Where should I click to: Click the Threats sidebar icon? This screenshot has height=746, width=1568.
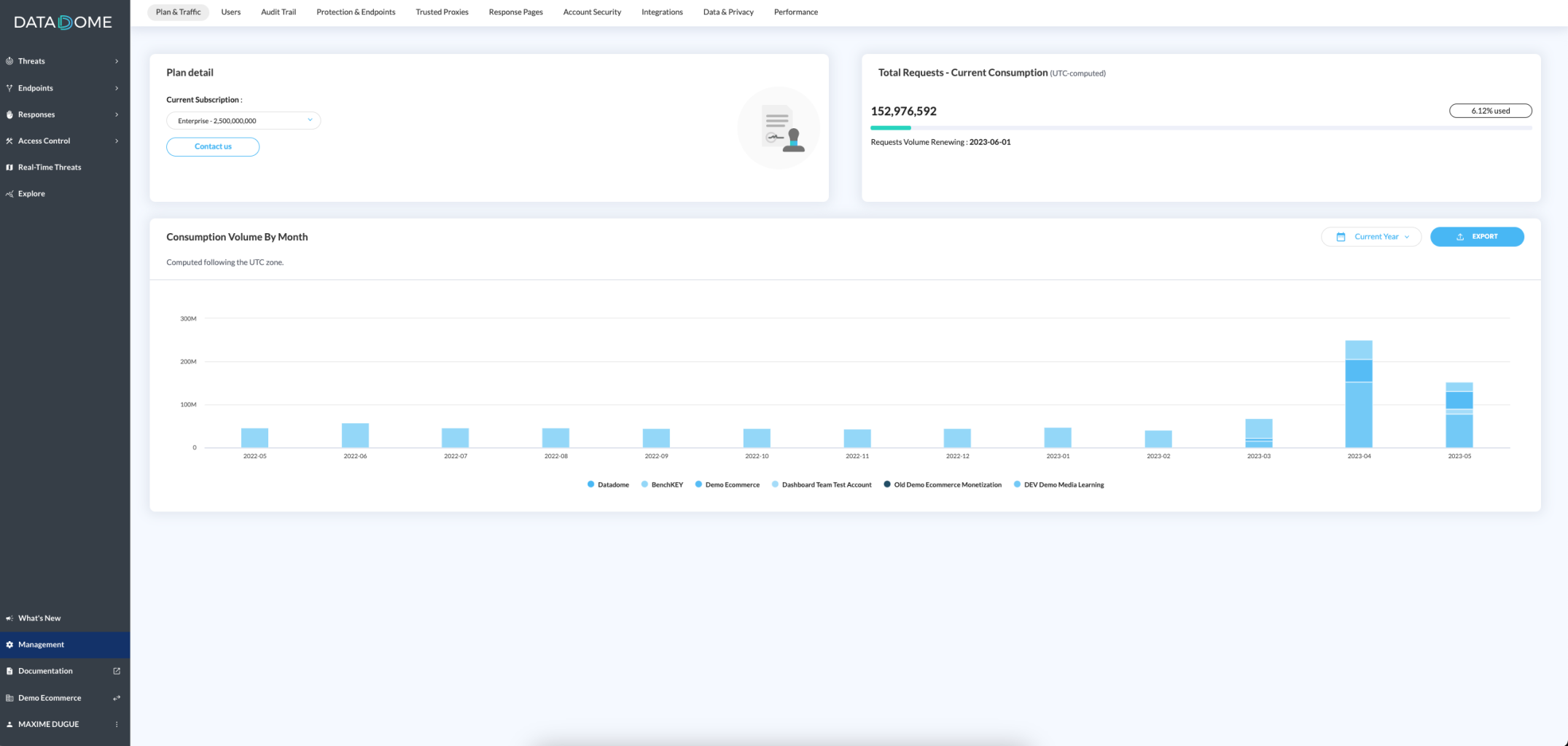coord(9,61)
